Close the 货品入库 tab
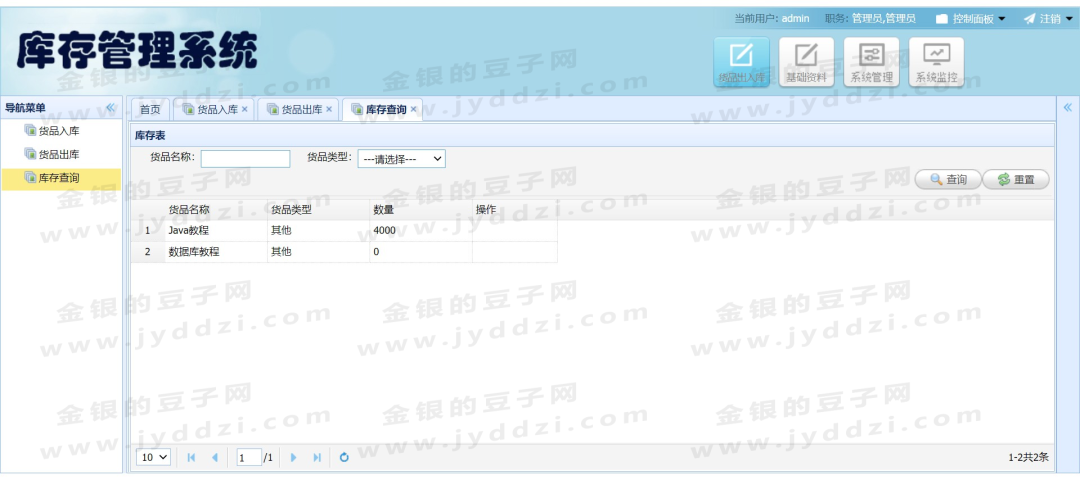Image resolution: width=1080 pixels, height=489 pixels. (245, 109)
